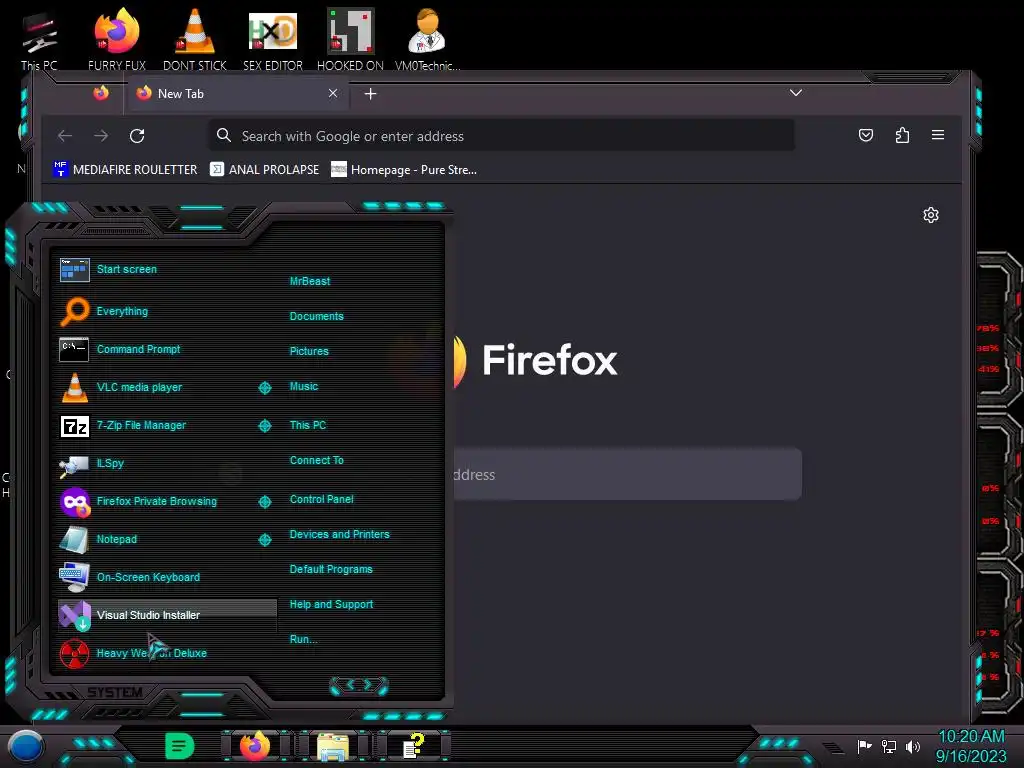Open the network tray icon

point(889,746)
